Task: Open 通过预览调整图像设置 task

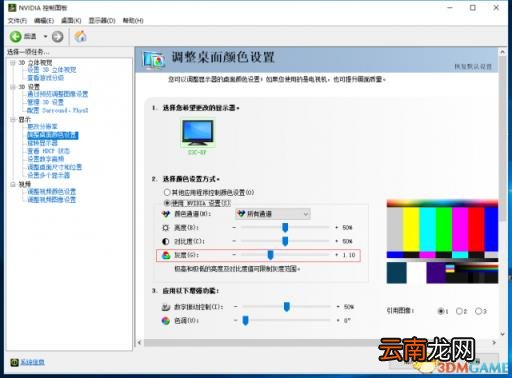Action: [x=58, y=94]
